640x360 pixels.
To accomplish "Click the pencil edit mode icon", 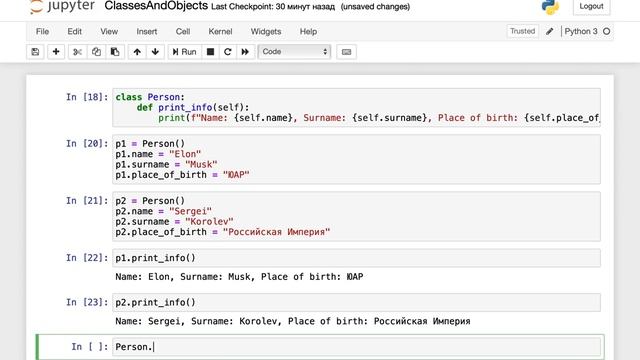I will point(550,31).
